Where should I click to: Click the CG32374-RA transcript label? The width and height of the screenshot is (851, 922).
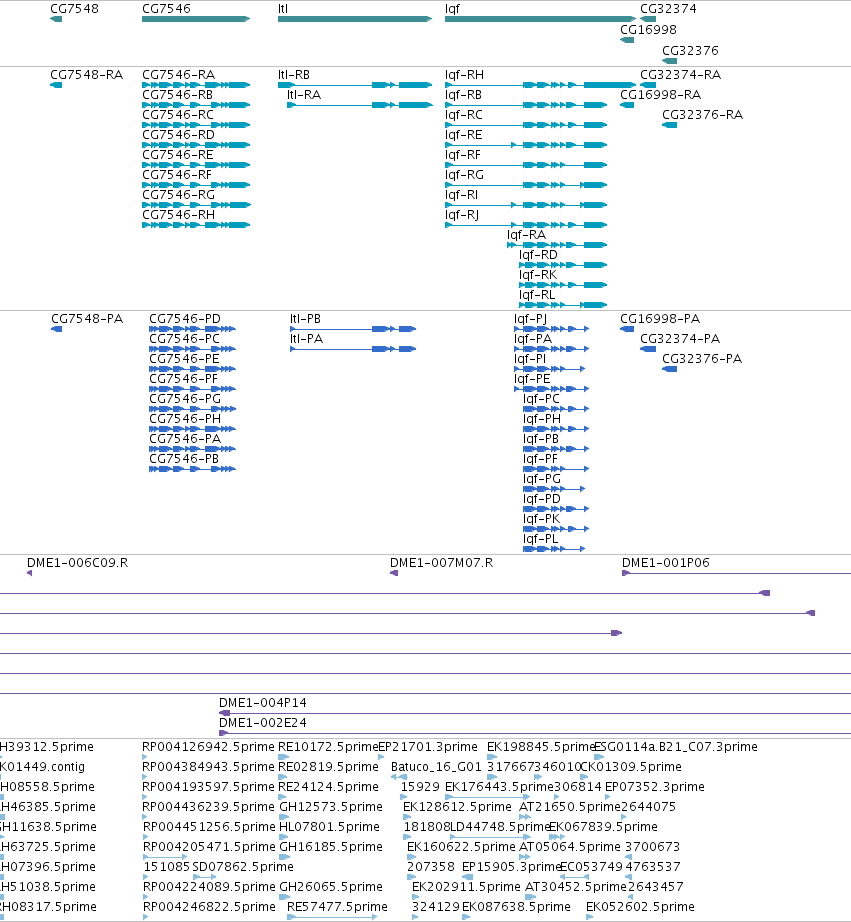pyautogui.click(x=680, y=75)
